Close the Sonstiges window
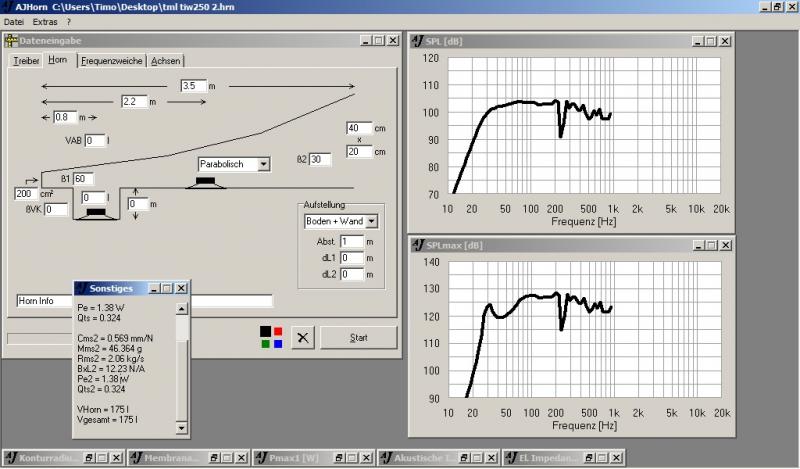The width and height of the screenshot is (800, 469). [x=181, y=288]
